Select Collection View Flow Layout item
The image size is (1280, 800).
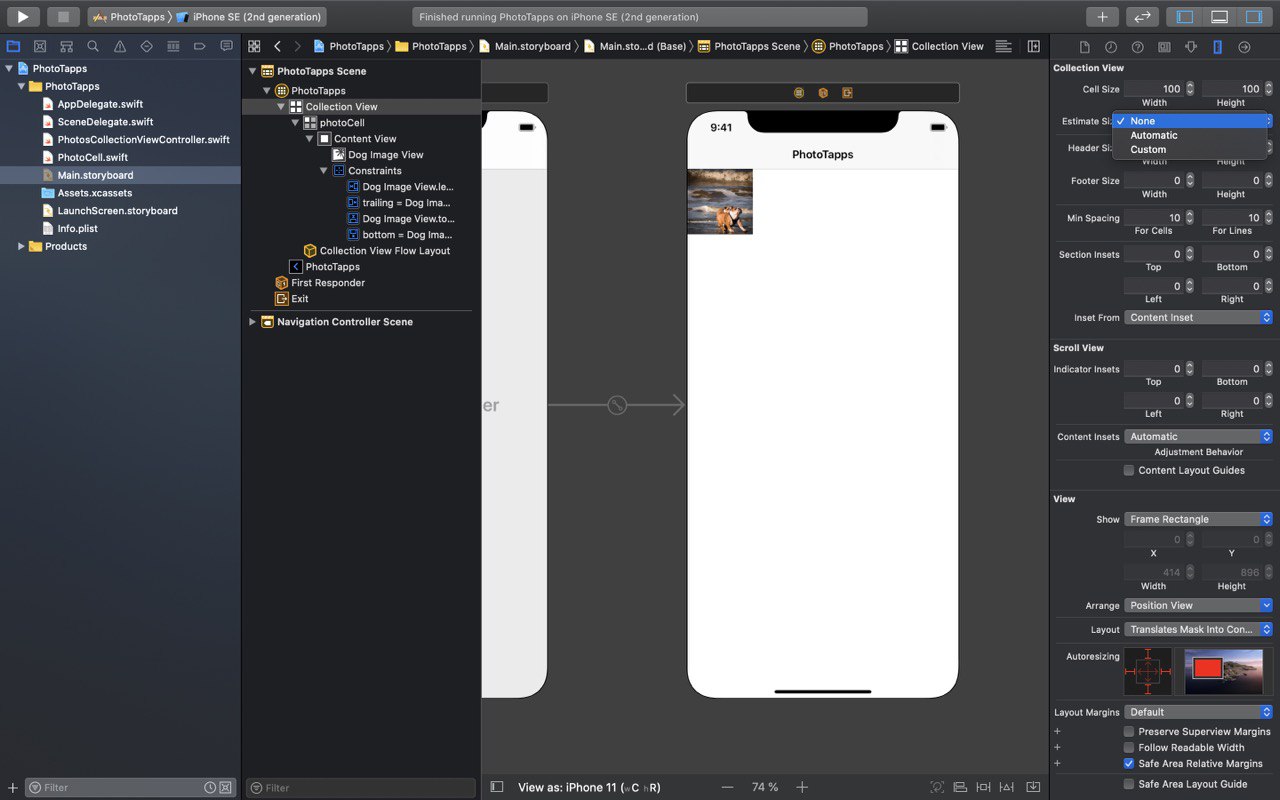[385, 251]
